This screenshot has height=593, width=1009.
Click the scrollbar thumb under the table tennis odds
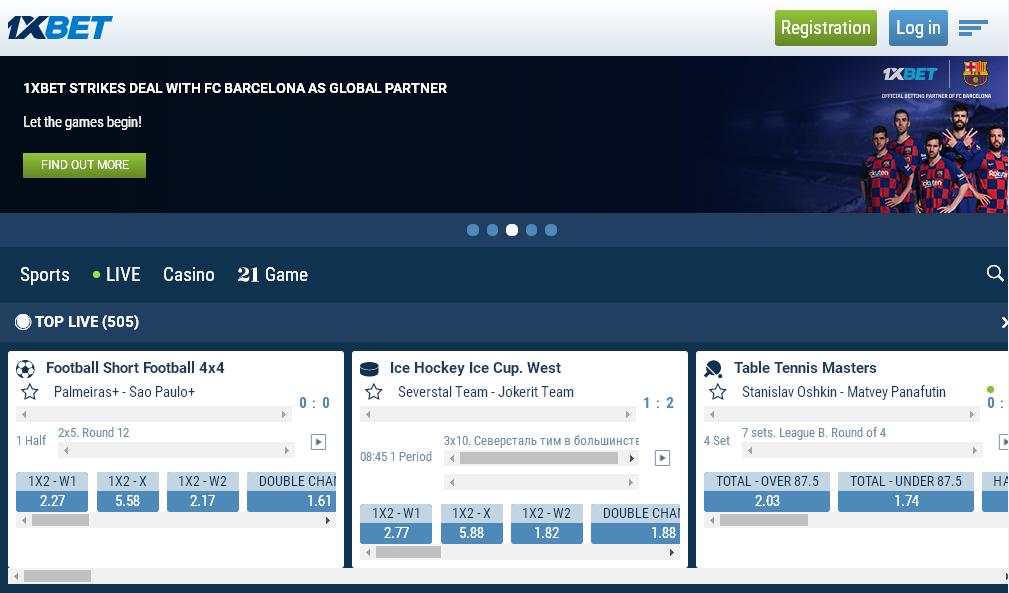pos(764,520)
